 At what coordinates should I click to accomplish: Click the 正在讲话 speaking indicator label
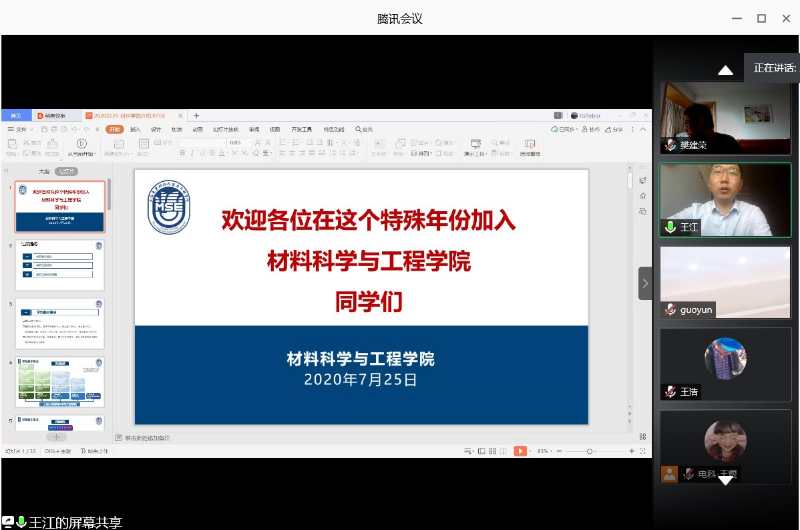tap(774, 68)
